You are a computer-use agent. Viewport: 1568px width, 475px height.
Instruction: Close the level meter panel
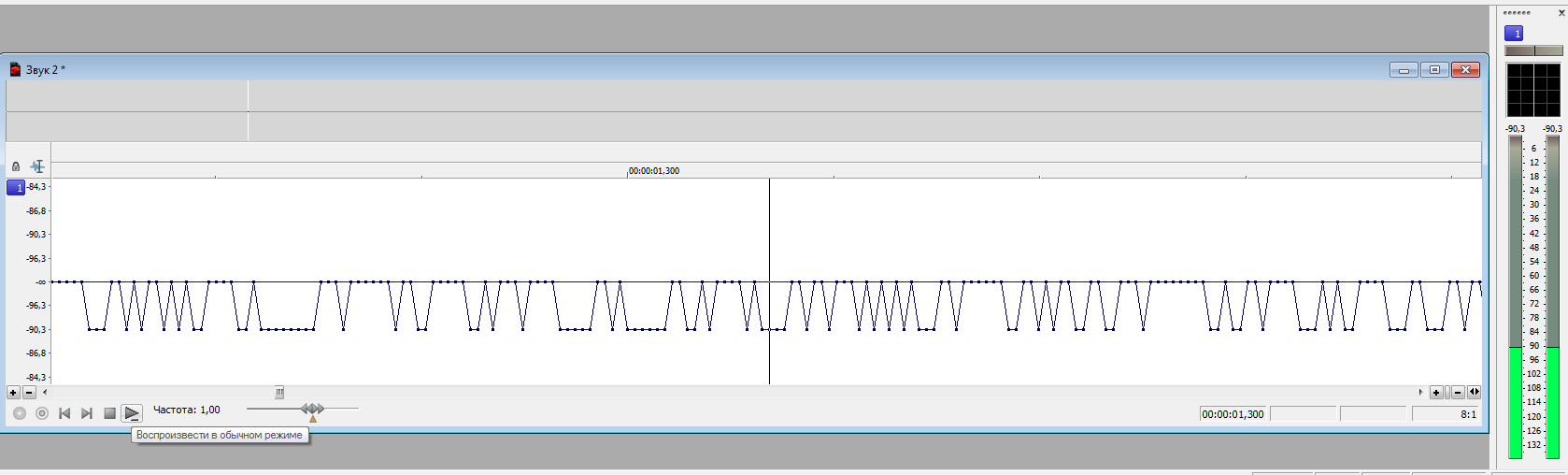(1561, 13)
